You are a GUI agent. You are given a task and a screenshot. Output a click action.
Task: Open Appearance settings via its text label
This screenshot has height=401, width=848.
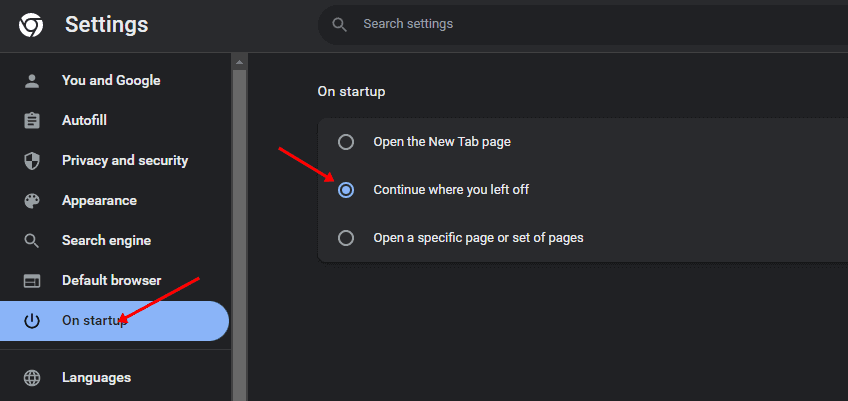coord(99,201)
